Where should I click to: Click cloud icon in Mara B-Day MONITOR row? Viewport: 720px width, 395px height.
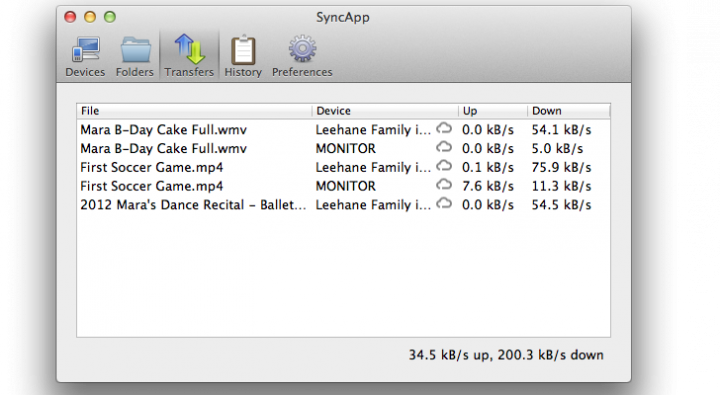click(444, 147)
